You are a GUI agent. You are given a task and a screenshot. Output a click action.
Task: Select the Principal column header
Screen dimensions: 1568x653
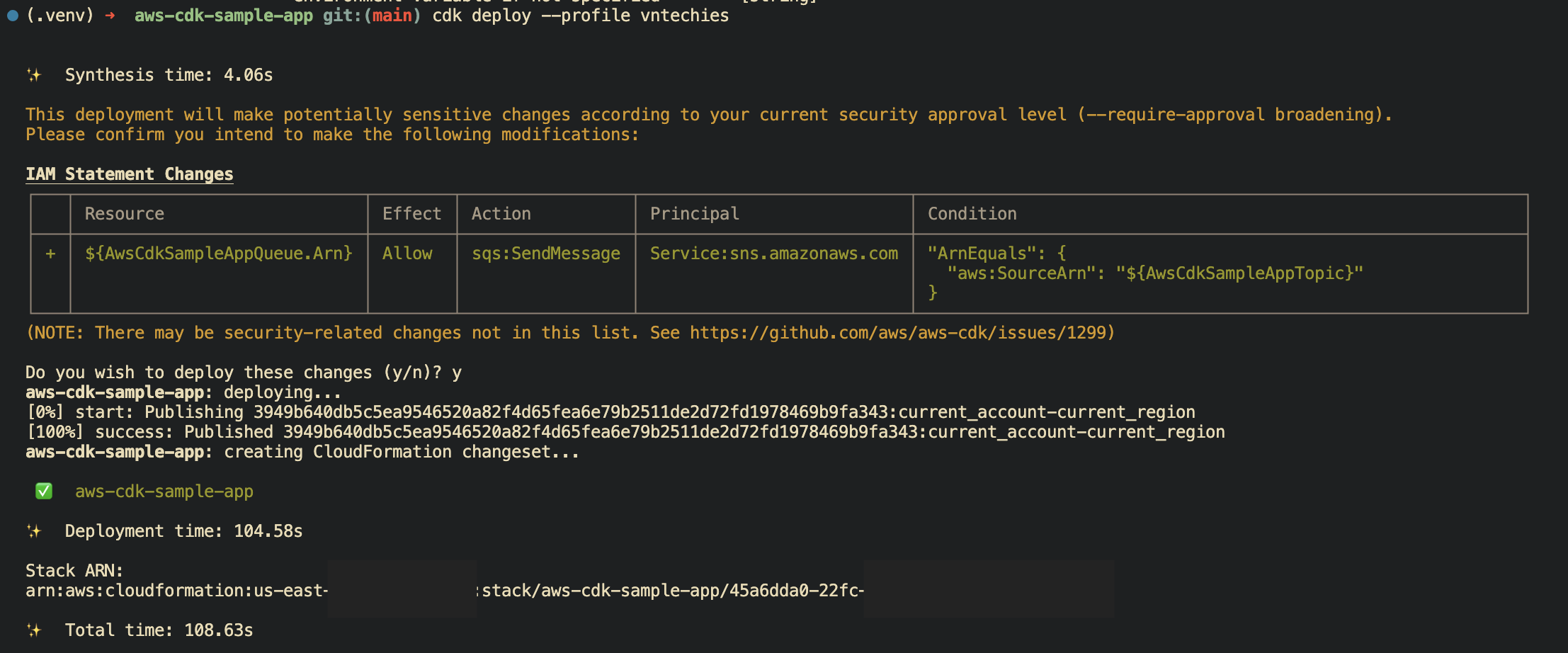[694, 214]
